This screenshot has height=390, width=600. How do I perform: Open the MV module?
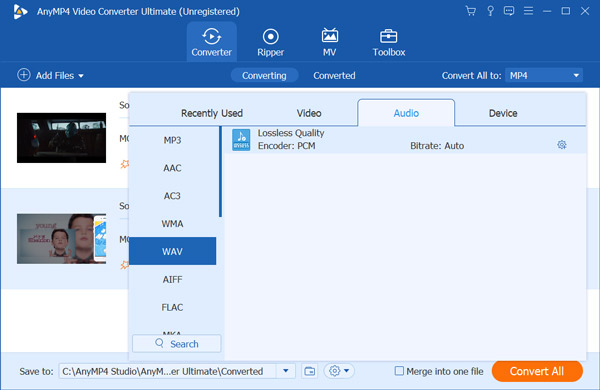click(329, 42)
